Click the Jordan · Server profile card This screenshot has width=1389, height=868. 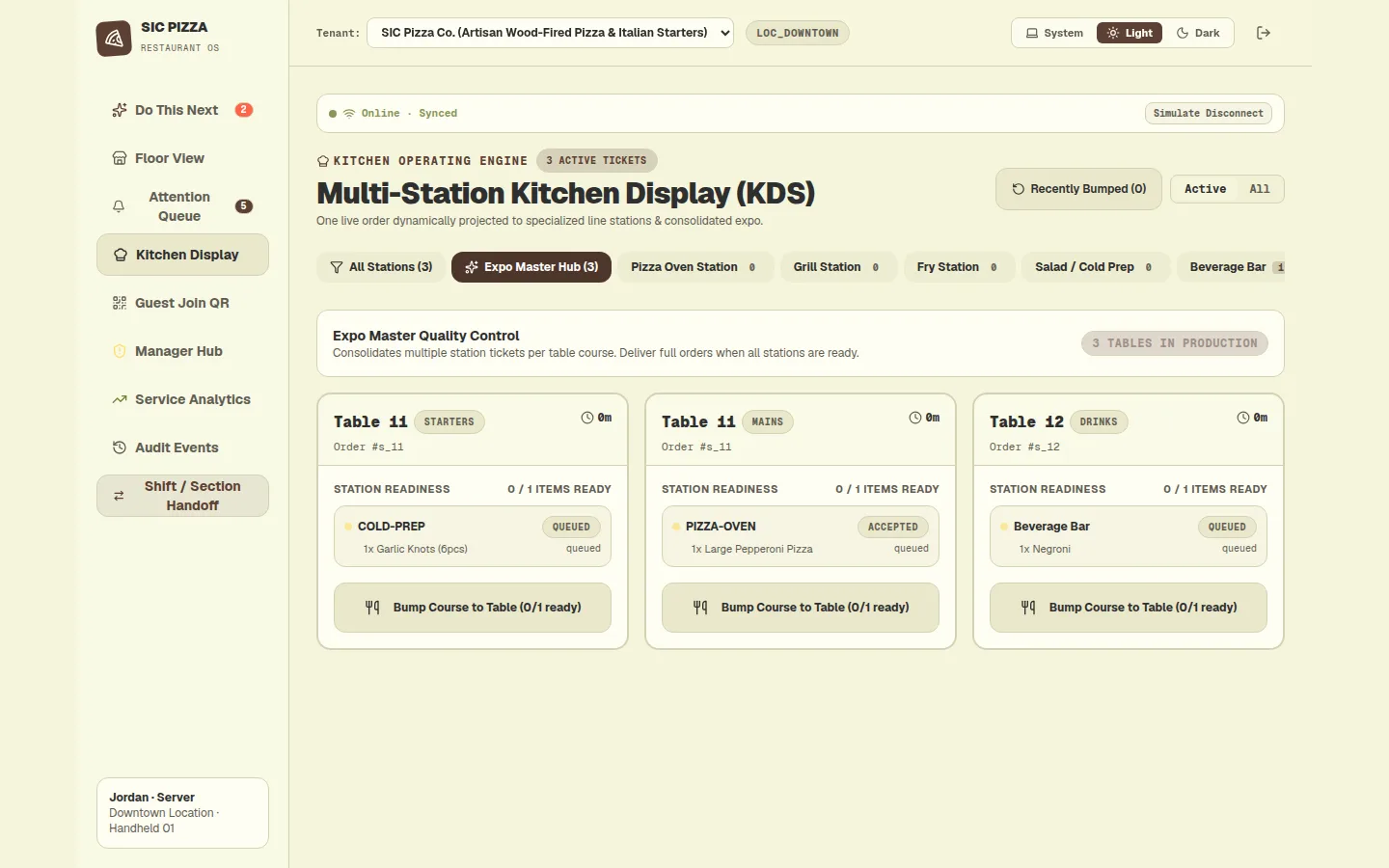pos(182,813)
